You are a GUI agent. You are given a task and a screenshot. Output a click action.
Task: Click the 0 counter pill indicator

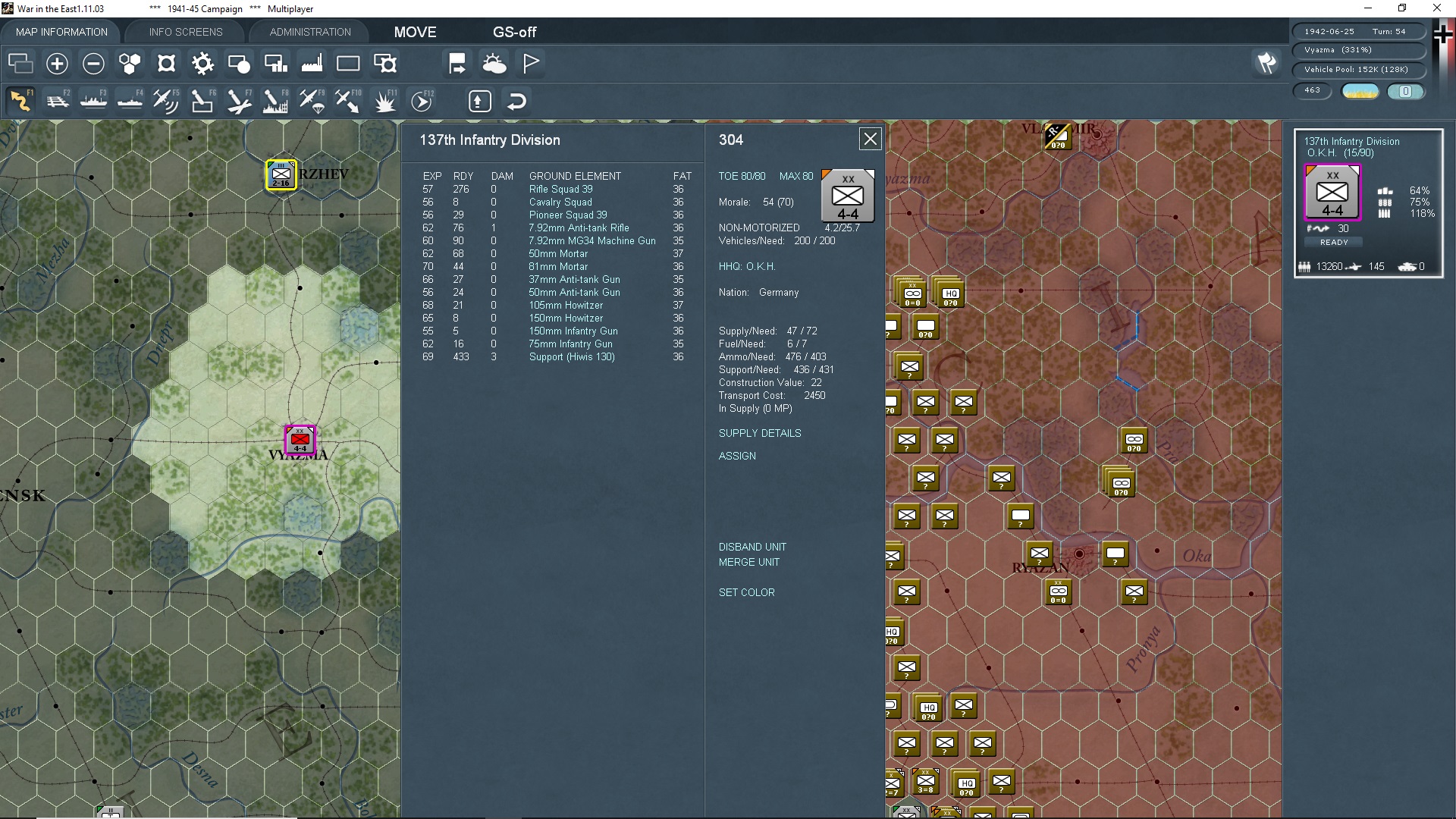[x=1405, y=91]
